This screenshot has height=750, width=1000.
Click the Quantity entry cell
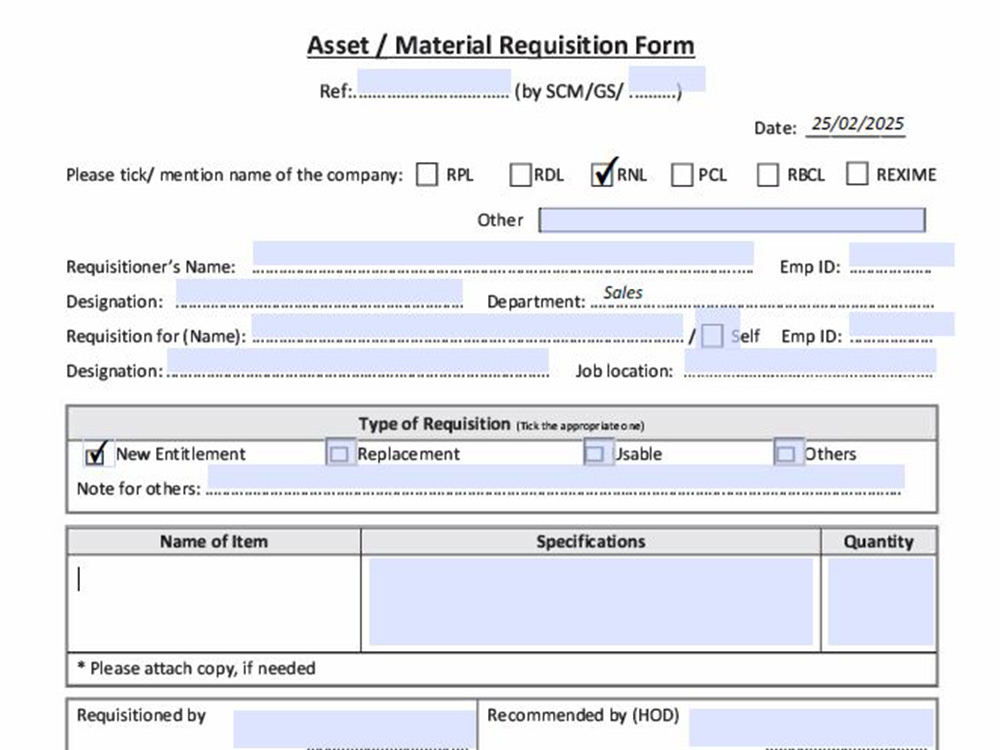coord(881,602)
